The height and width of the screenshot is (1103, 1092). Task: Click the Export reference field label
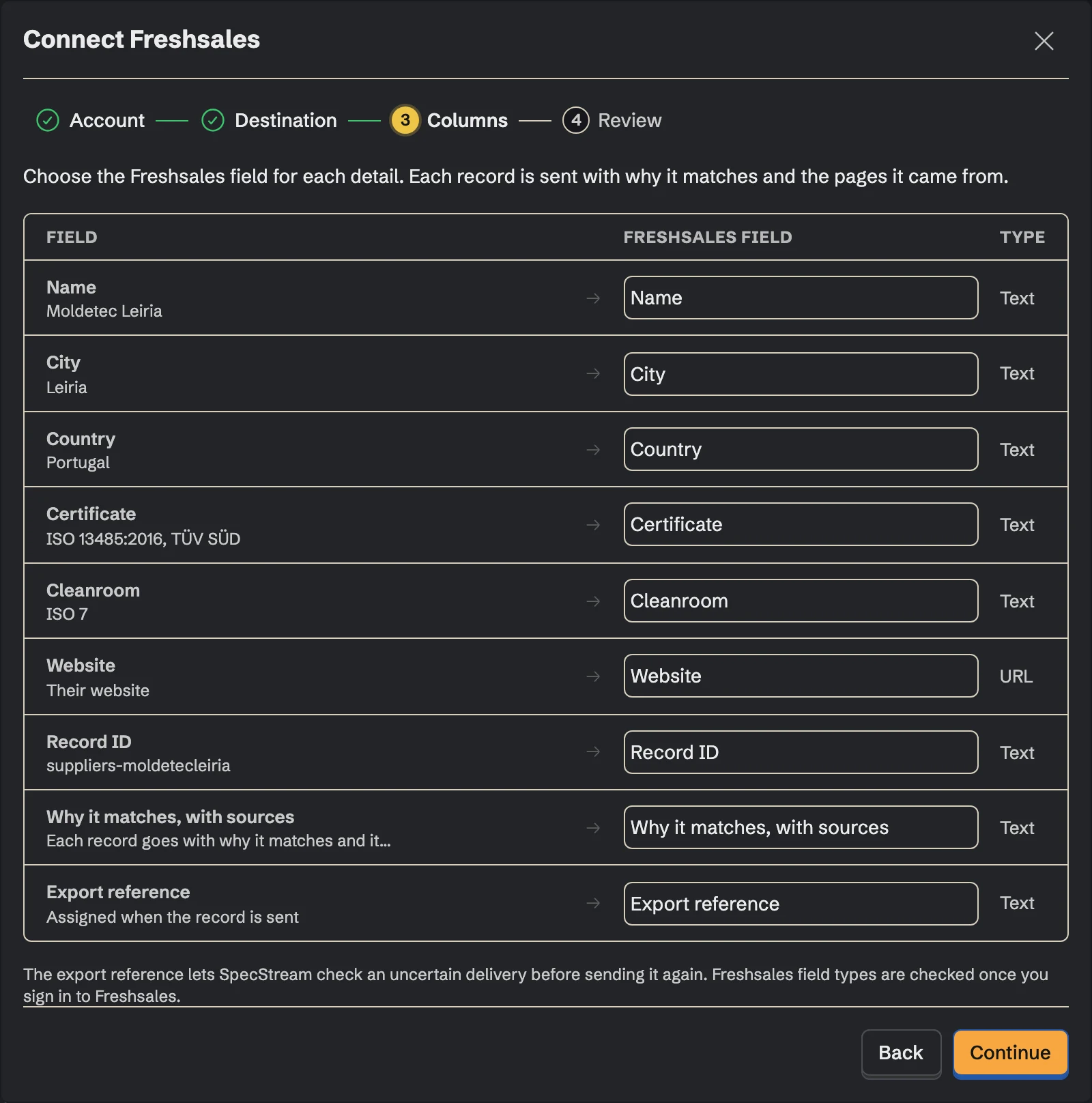pyautogui.click(x=118, y=892)
